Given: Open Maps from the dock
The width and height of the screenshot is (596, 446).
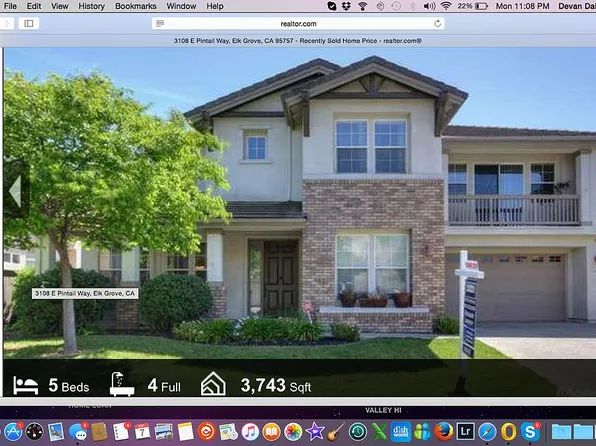Looking at the screenshot, I should (x=228, y=432).
